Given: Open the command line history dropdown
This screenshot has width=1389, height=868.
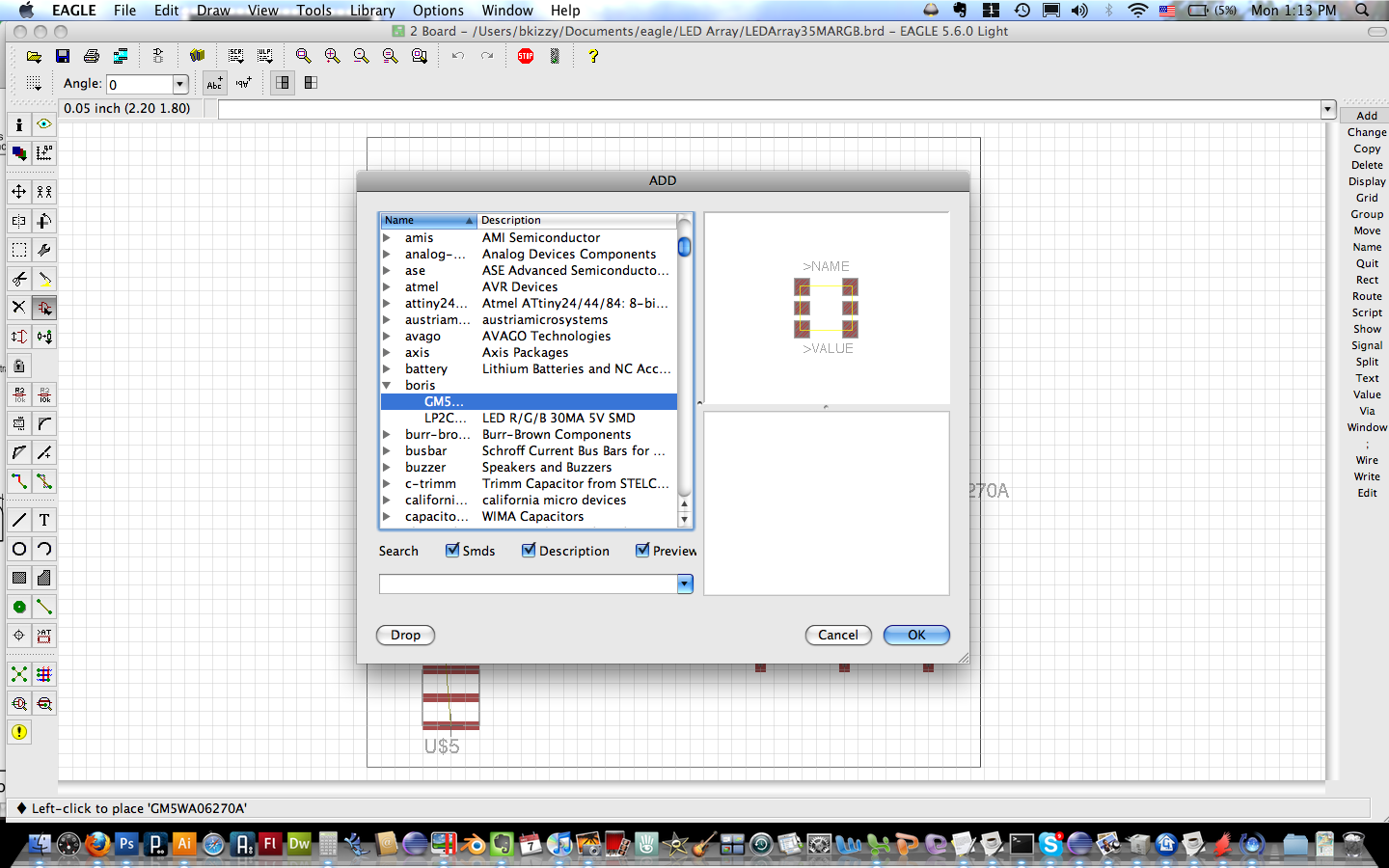Looking at the screenshot, I should tap(1328, 109).
